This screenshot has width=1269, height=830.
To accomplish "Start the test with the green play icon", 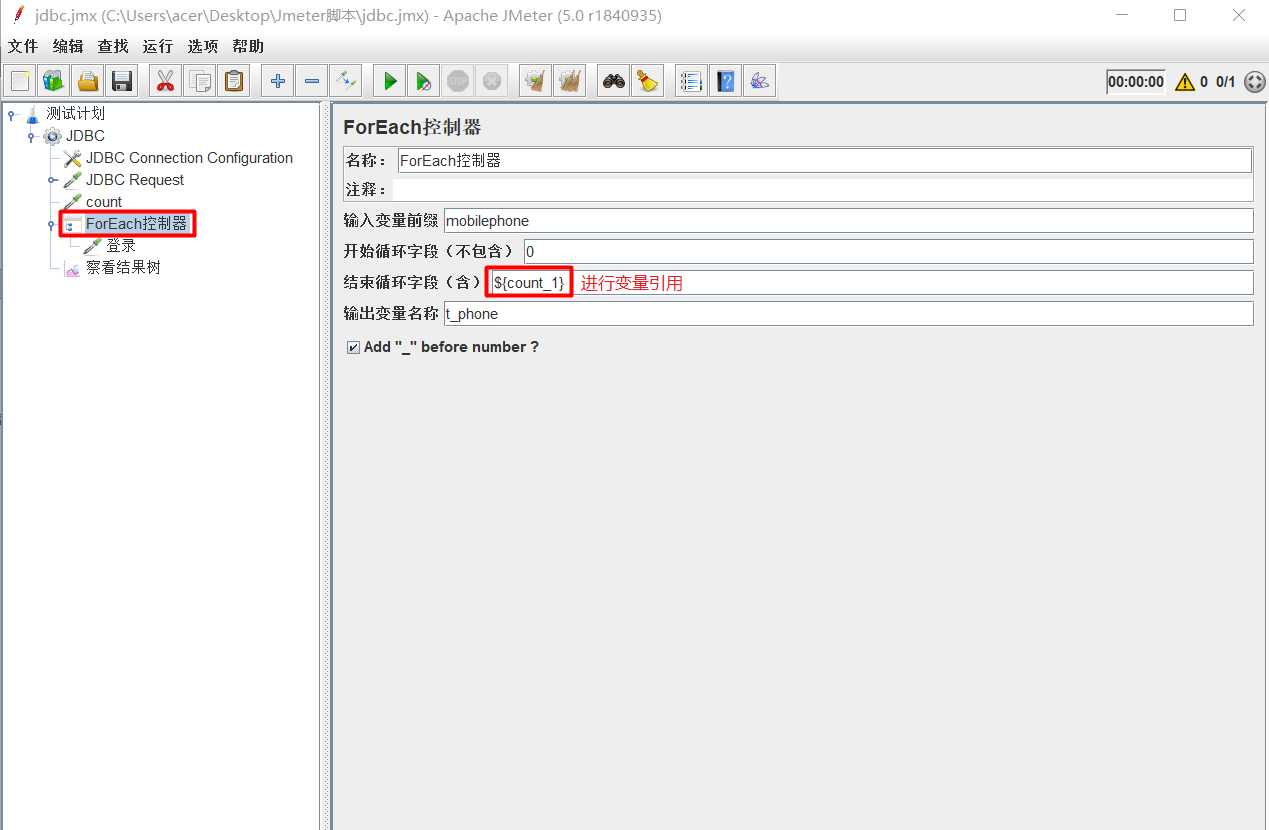I will [x=390, y=81].
